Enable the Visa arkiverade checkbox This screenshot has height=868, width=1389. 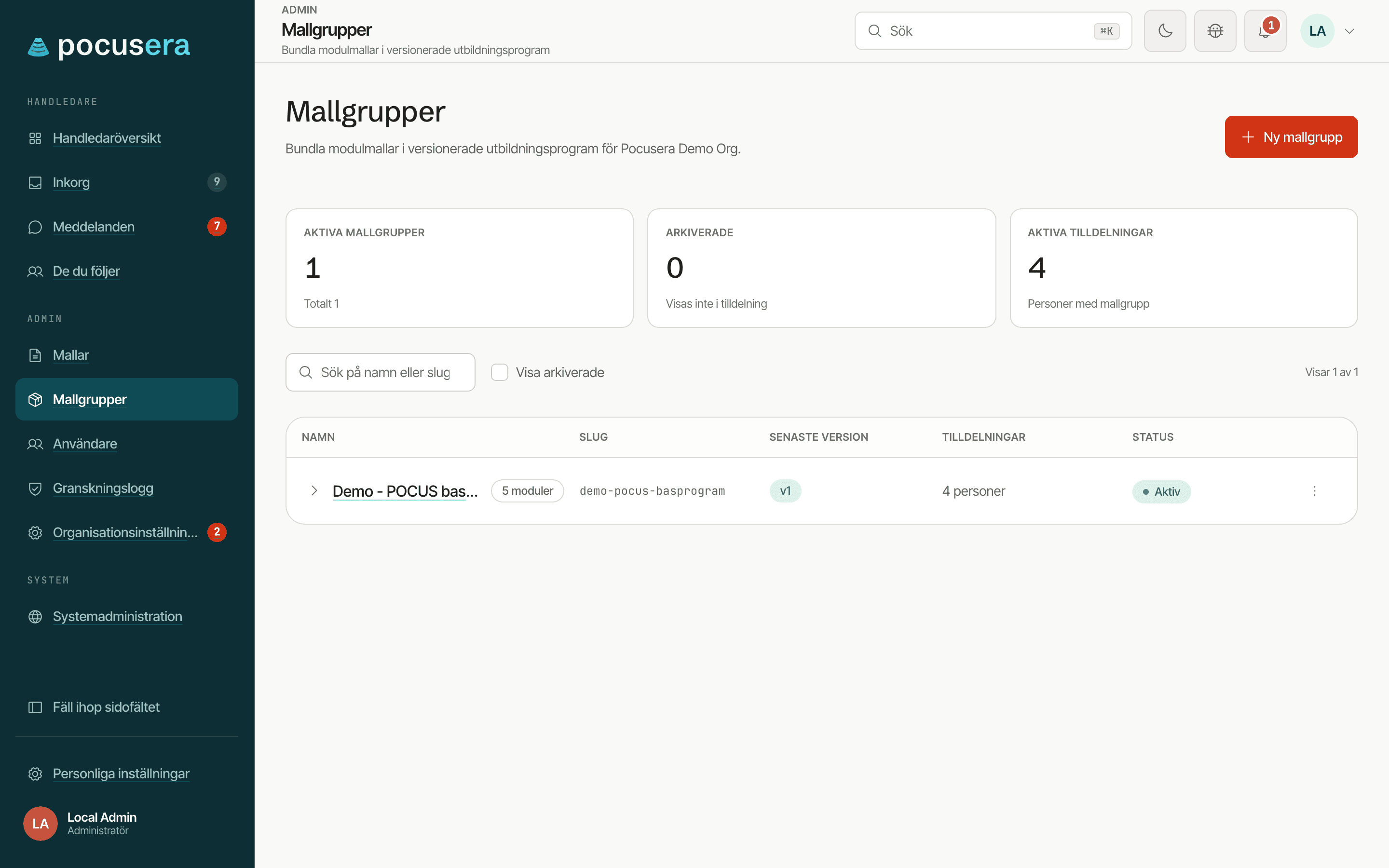point(499,373)
